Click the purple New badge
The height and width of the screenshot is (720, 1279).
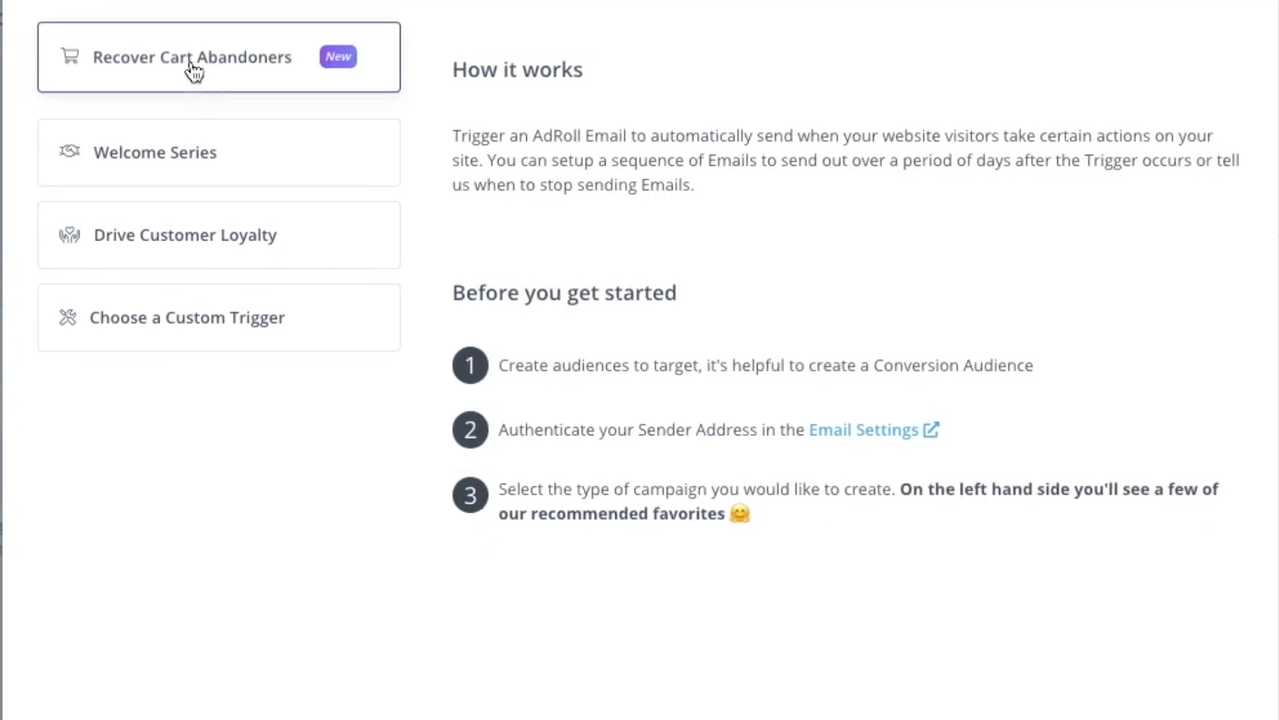point(338,57)
